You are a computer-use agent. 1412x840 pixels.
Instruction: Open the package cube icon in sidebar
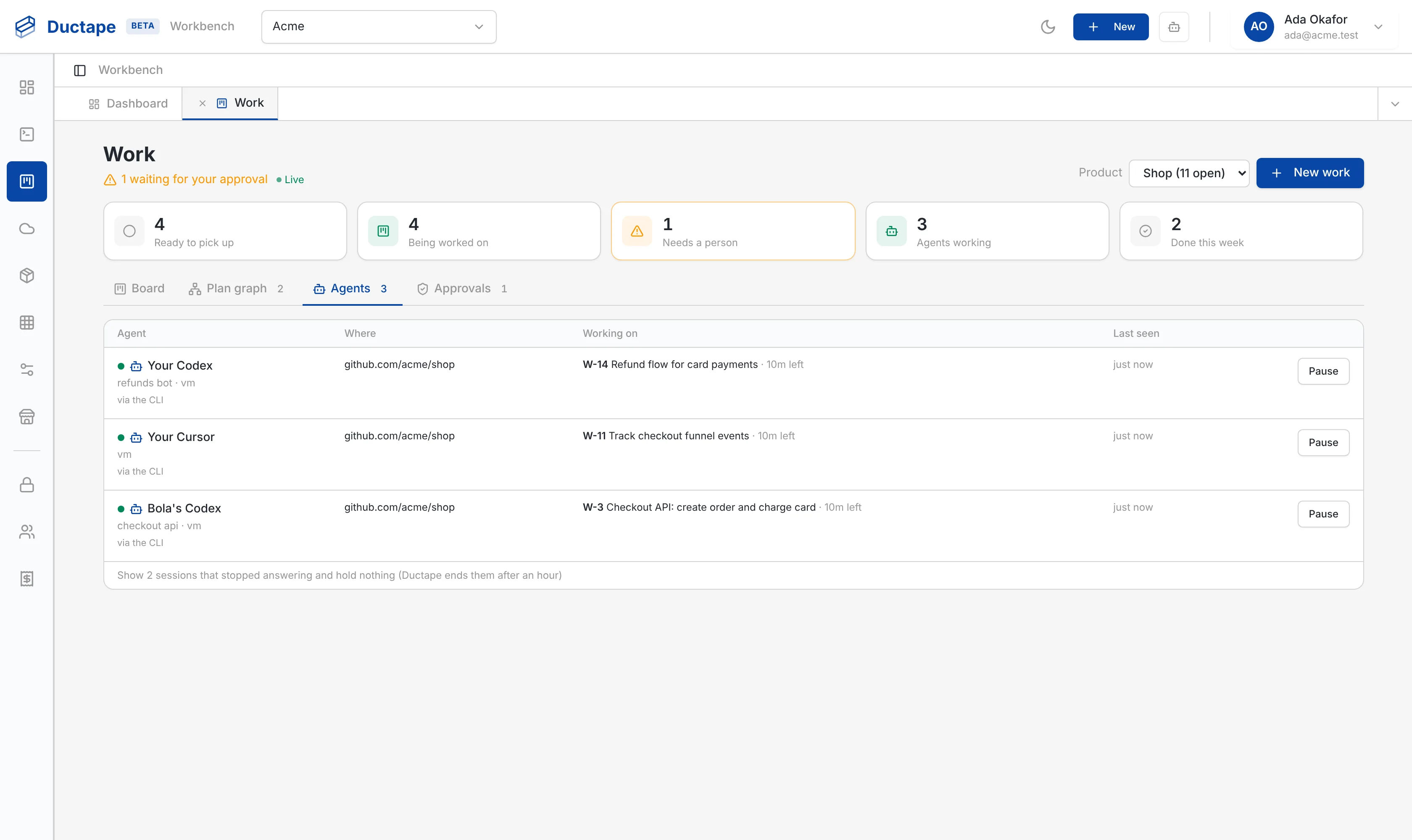26,276
